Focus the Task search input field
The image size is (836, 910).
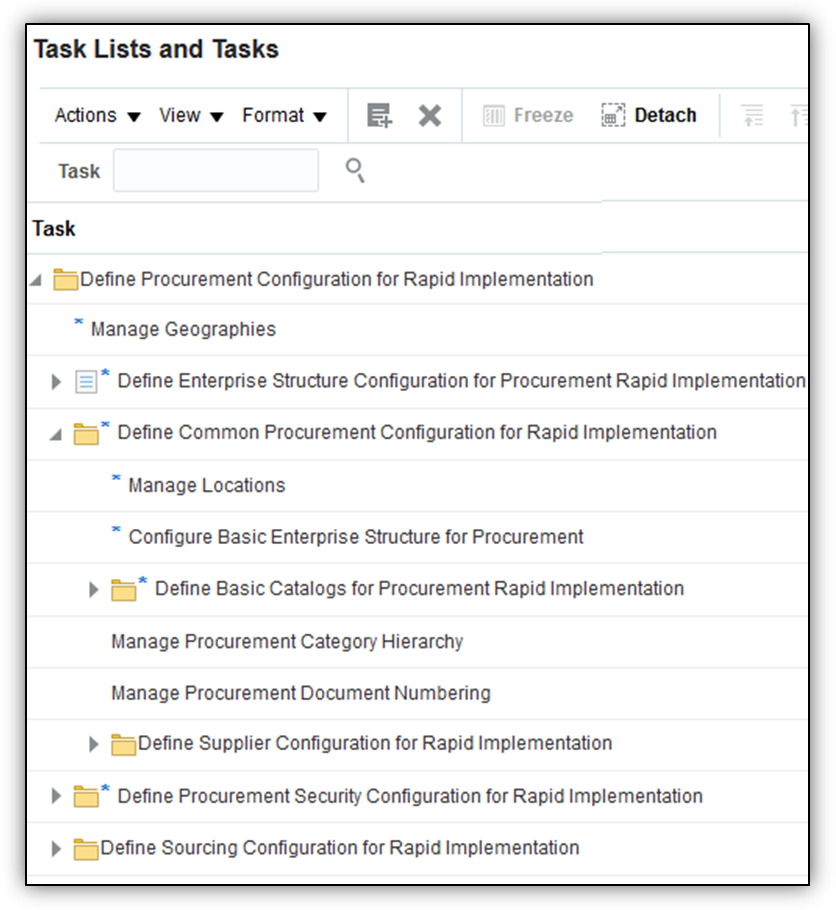point(216,171)
